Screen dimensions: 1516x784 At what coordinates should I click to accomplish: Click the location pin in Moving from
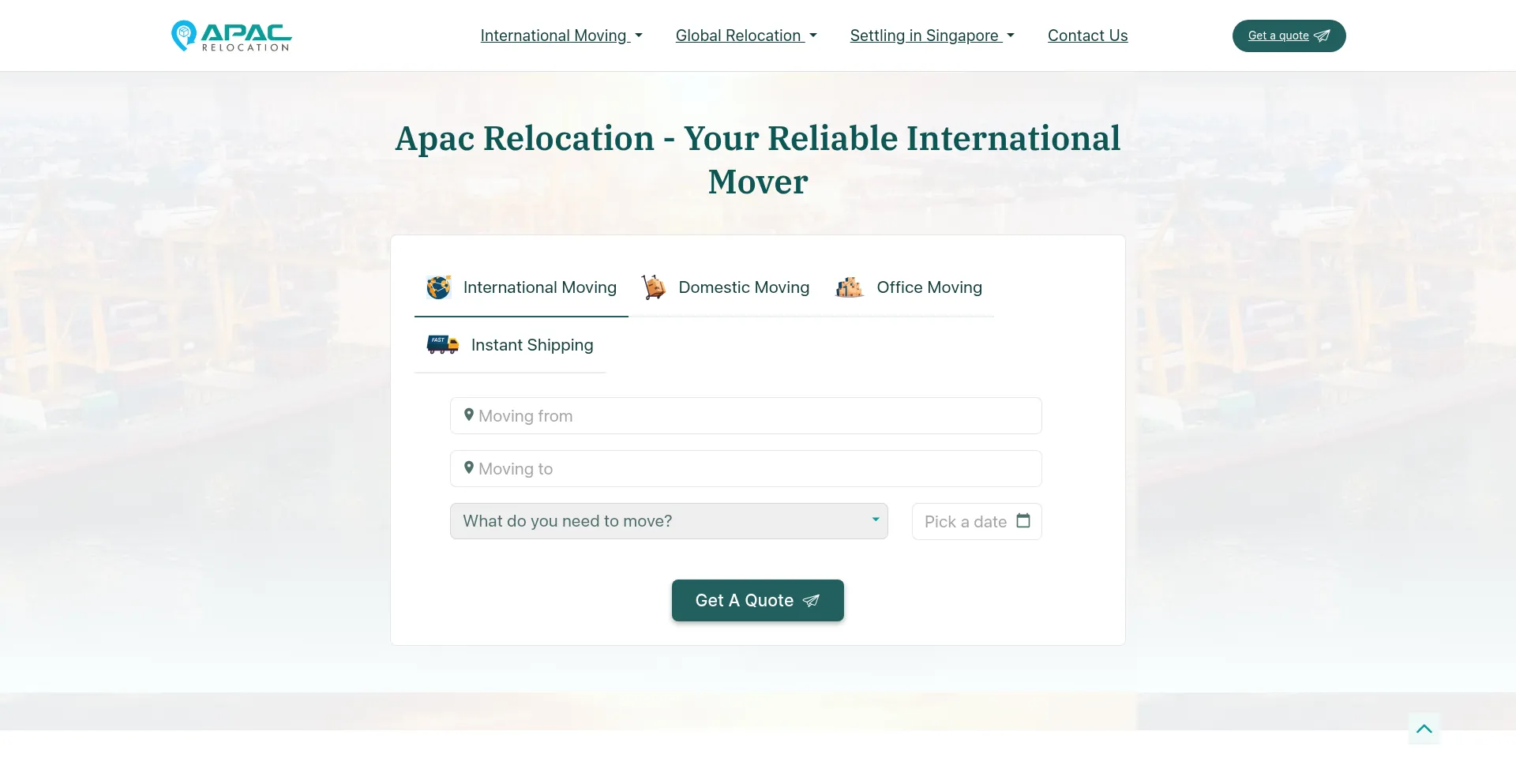469,415
